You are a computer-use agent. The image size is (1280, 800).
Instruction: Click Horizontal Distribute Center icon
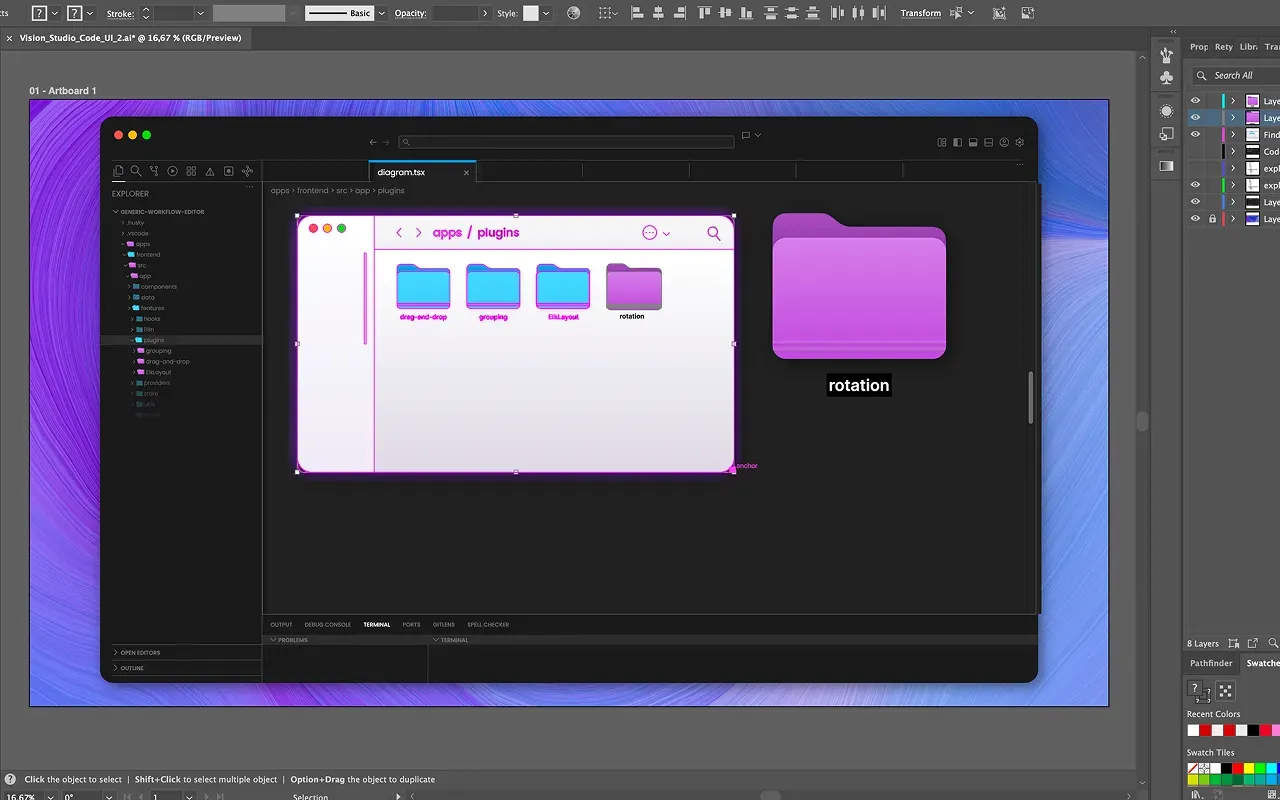(x=858, y=13)
